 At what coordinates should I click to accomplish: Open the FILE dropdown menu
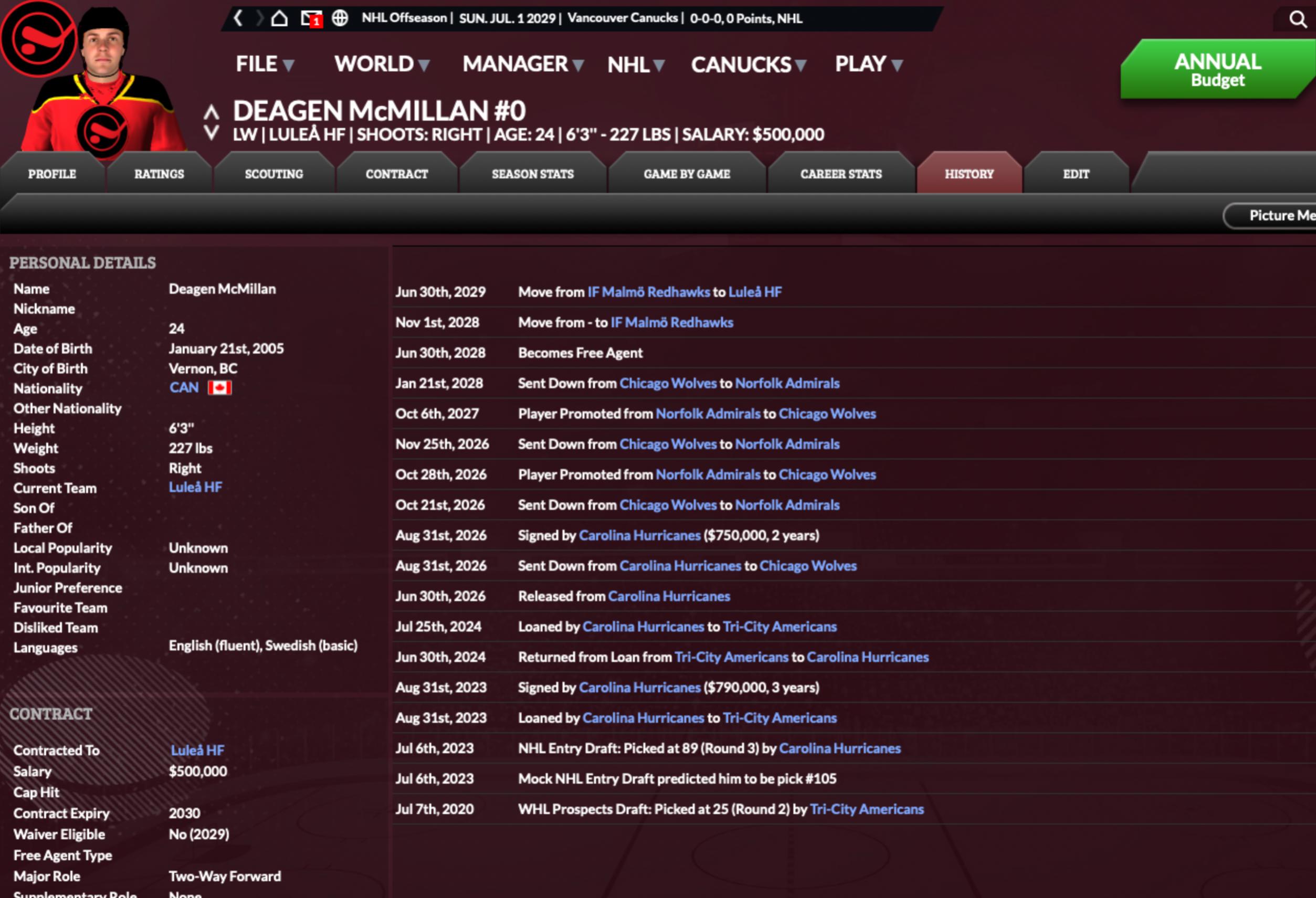(x=265, y=64)
